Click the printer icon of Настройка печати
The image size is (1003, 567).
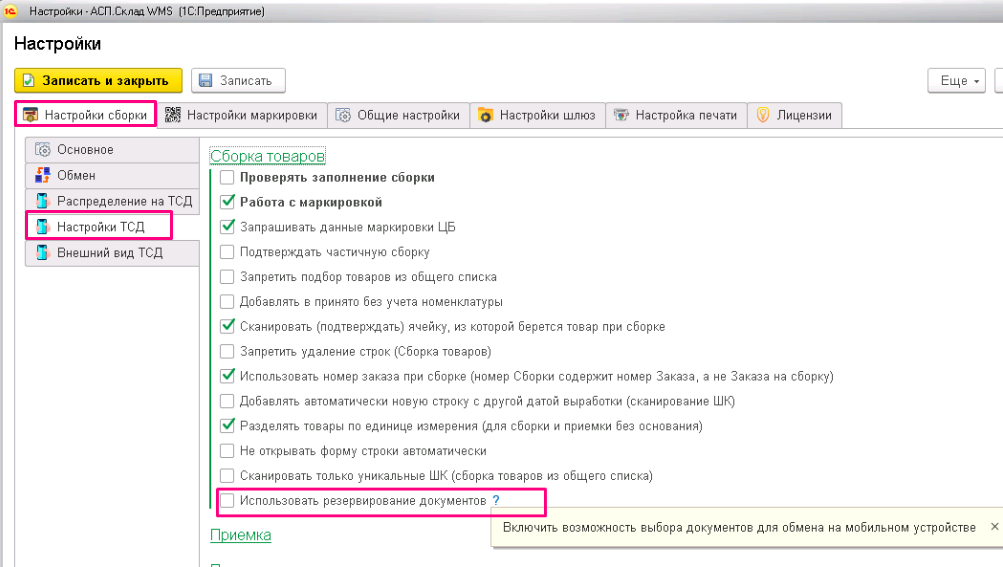click(621, 115)
